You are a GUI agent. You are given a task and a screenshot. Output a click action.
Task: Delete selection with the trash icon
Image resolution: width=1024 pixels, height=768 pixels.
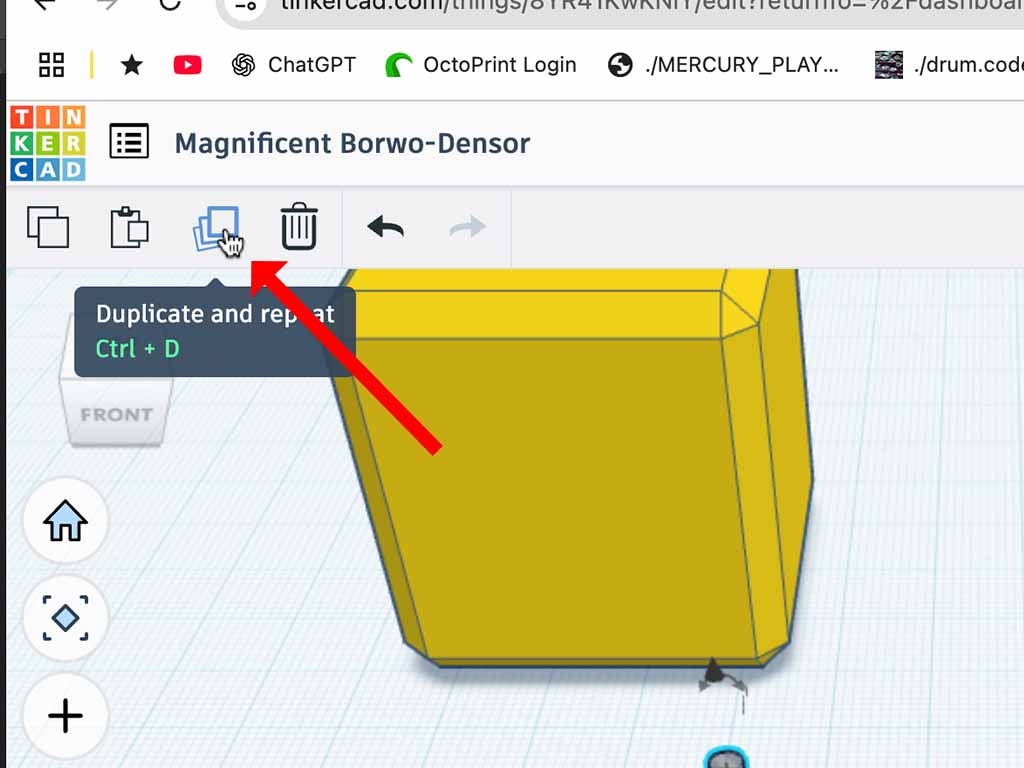pos(298,227)
